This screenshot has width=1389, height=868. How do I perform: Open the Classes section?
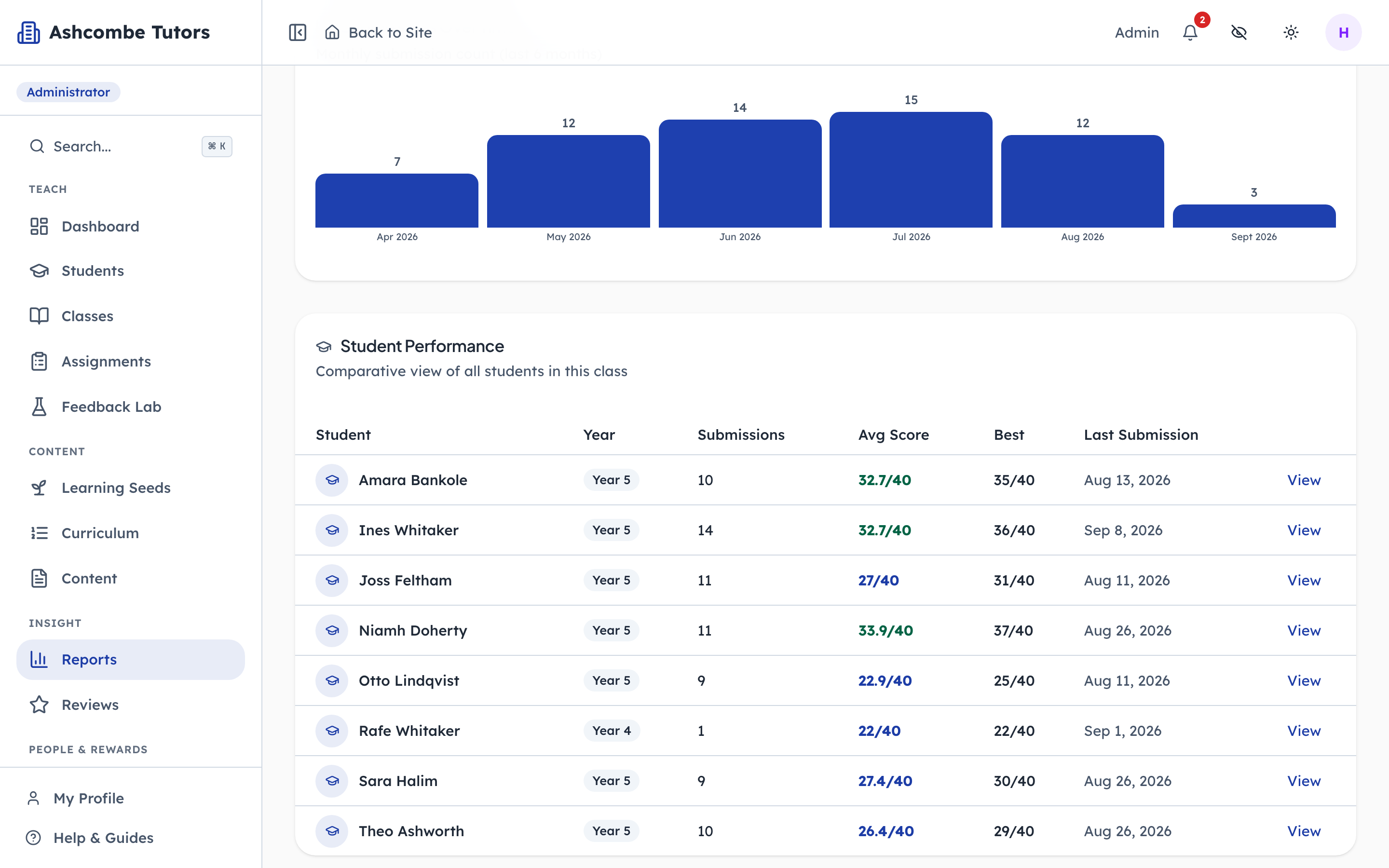coord(131,316)
